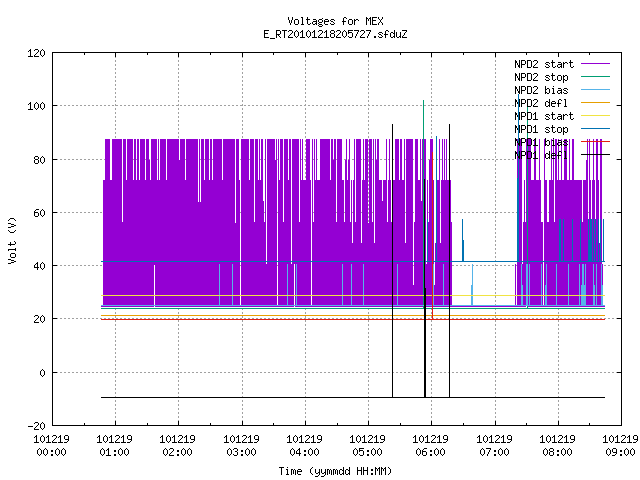Click the x-axis tick 101219 00:00
Screen dimensions: 640x480
(x=51, y=446)
